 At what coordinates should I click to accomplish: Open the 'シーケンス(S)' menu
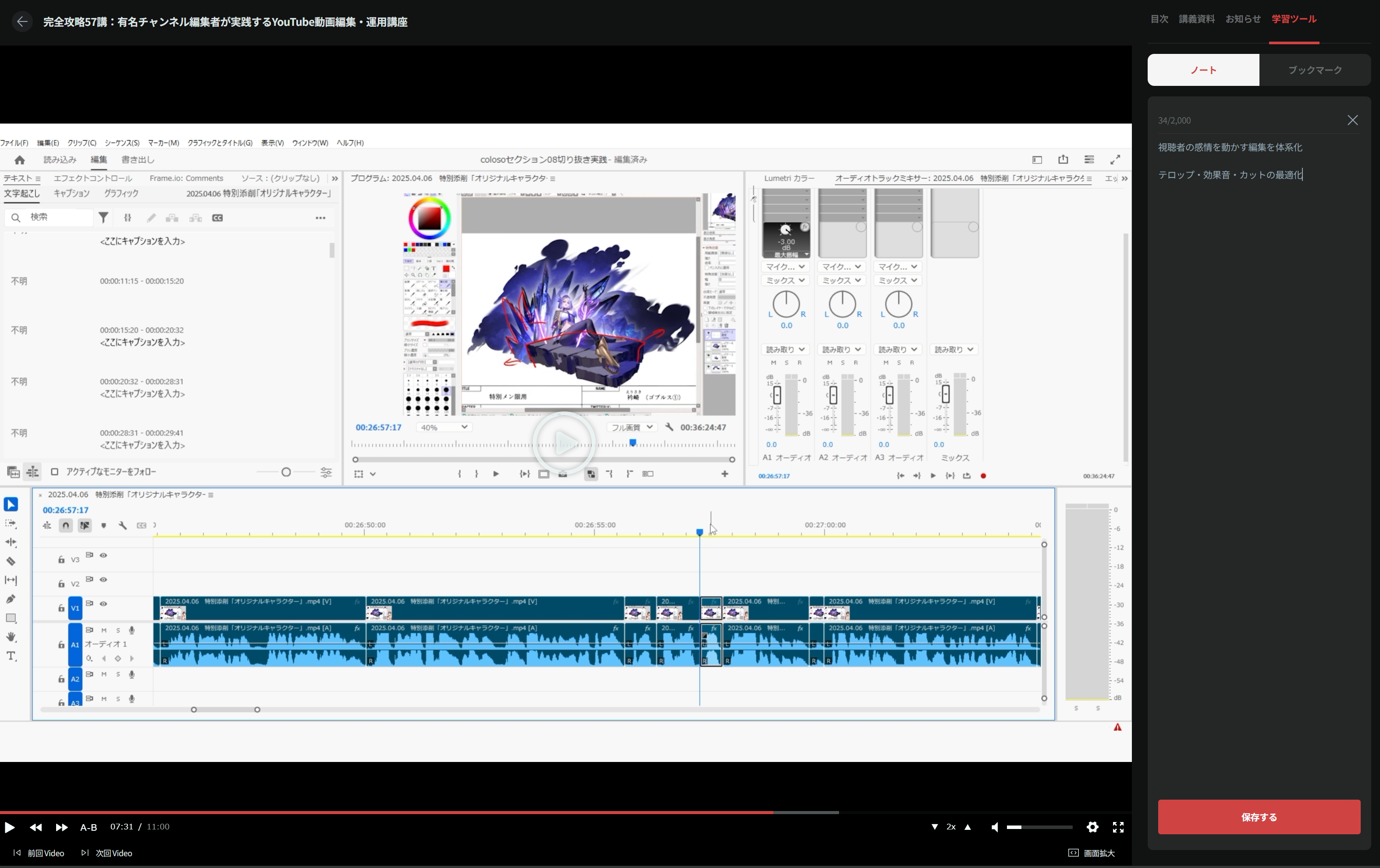[x=122, y=143]
